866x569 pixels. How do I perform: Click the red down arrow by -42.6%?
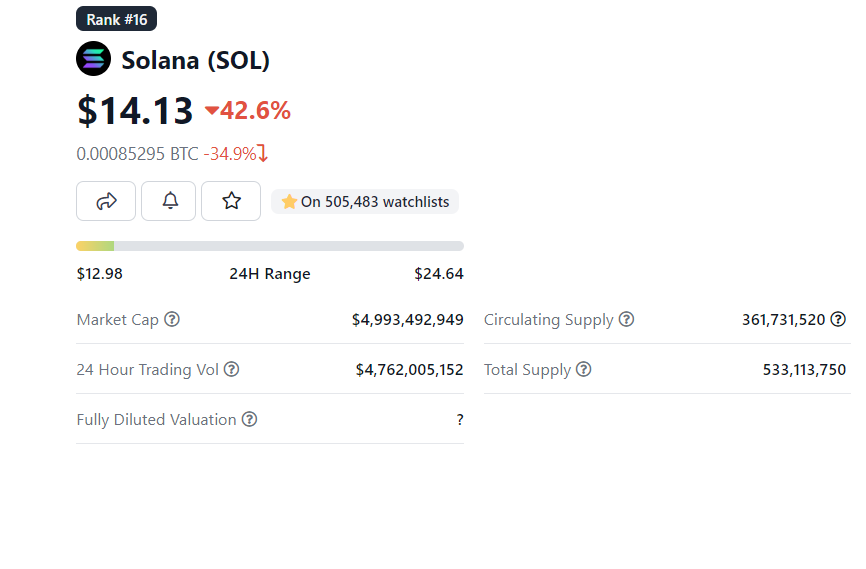coord(212,111)
